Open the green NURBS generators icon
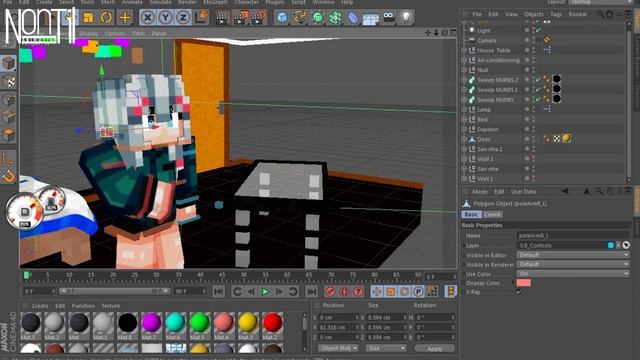This screenshot has height=360, width=640. (x=318, y=18)
